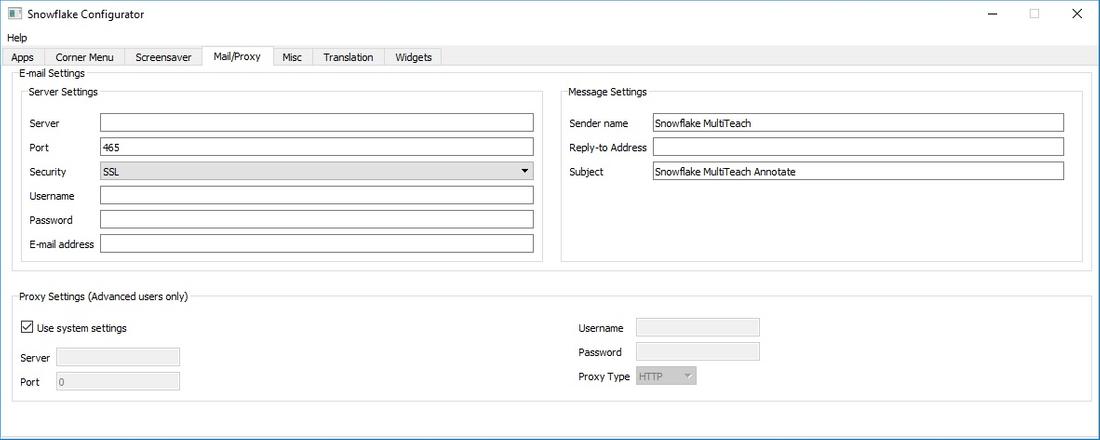Expand the Proxy Type HTTP dropdown
1100x440 pixels.
[x=666, y=376]
